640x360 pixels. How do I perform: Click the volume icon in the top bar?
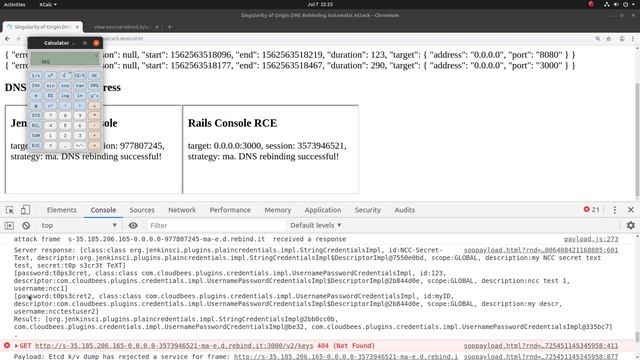point(616,4)
